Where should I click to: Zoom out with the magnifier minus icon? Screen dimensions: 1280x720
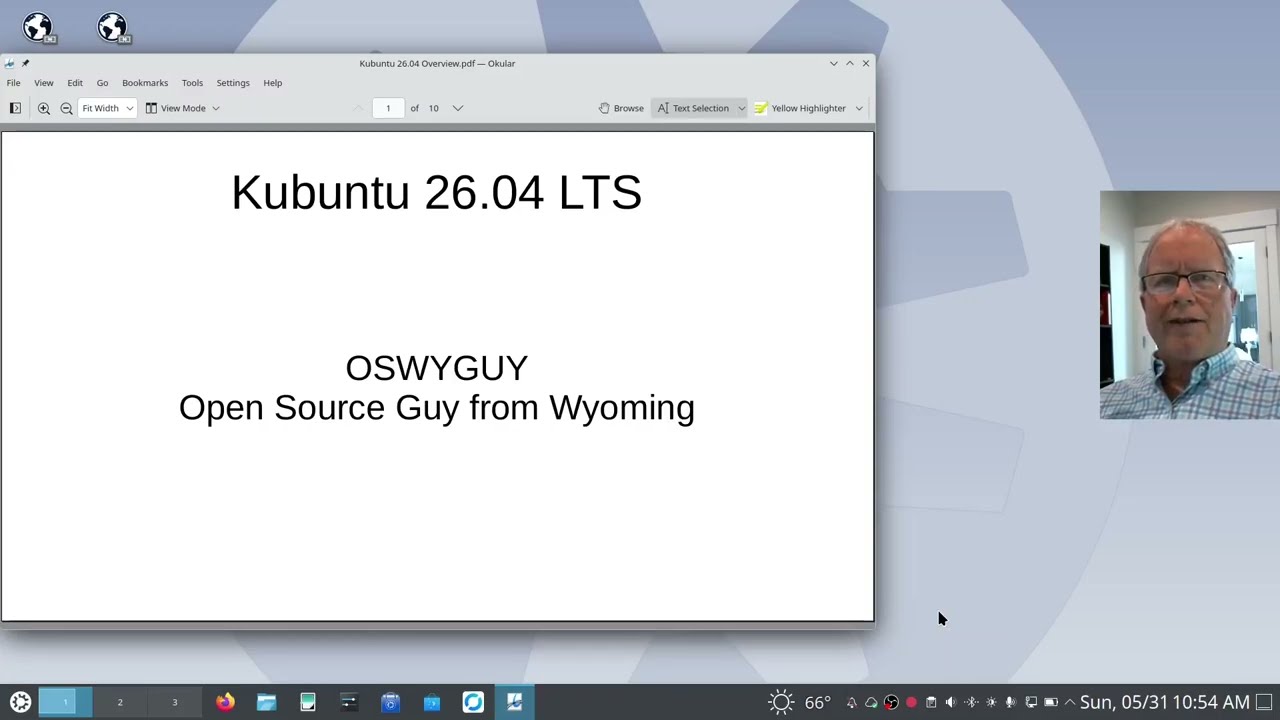point(66,108)
